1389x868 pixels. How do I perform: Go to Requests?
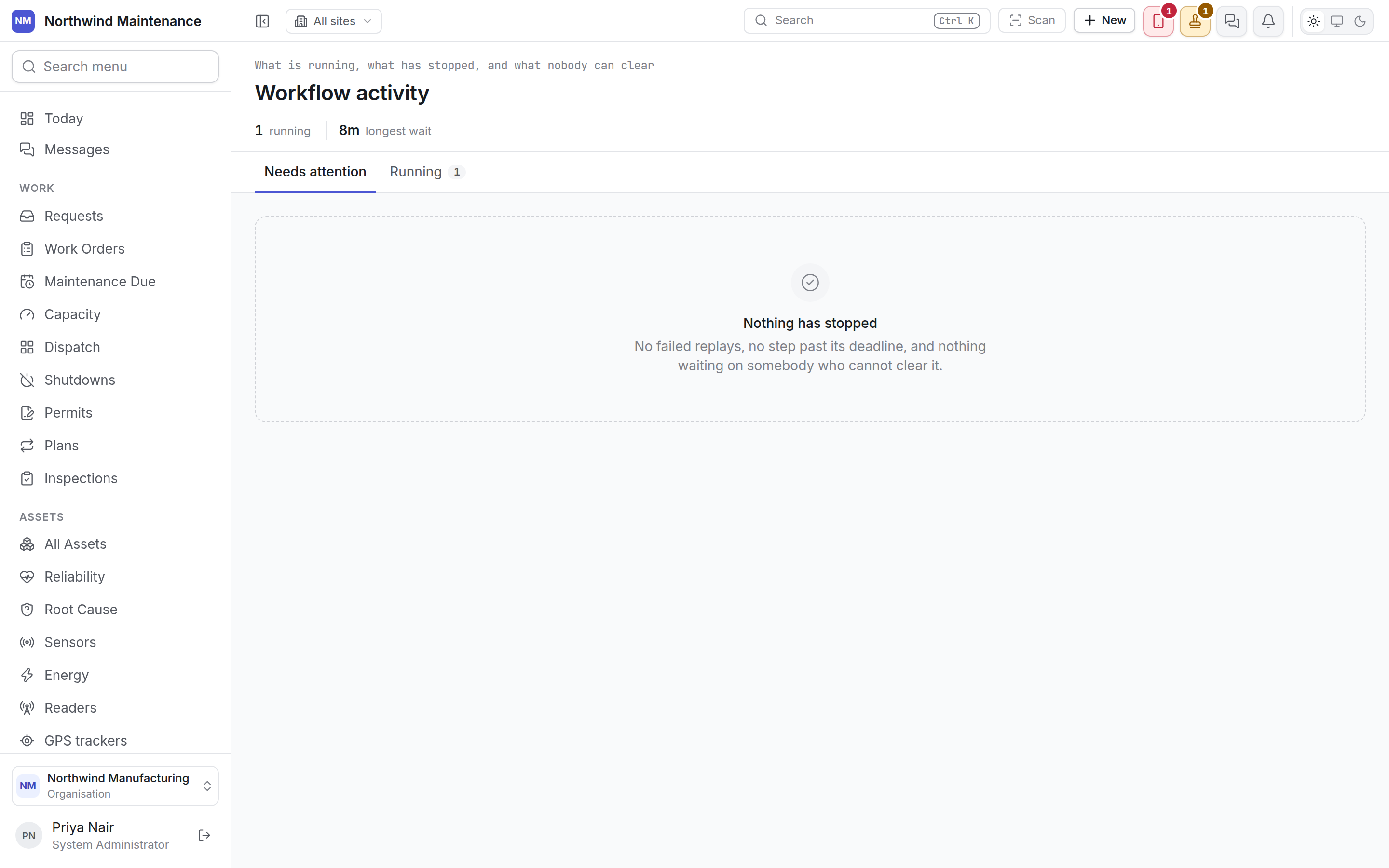(115, 216)
